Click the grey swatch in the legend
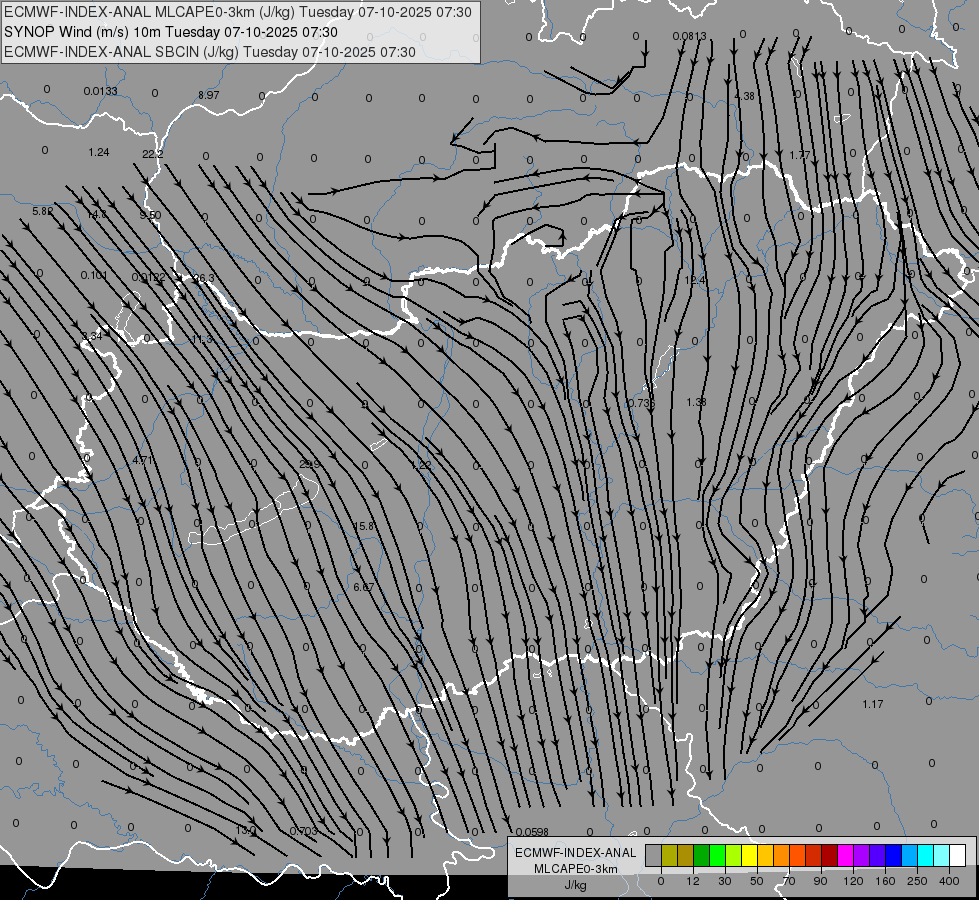 point(654,855)
